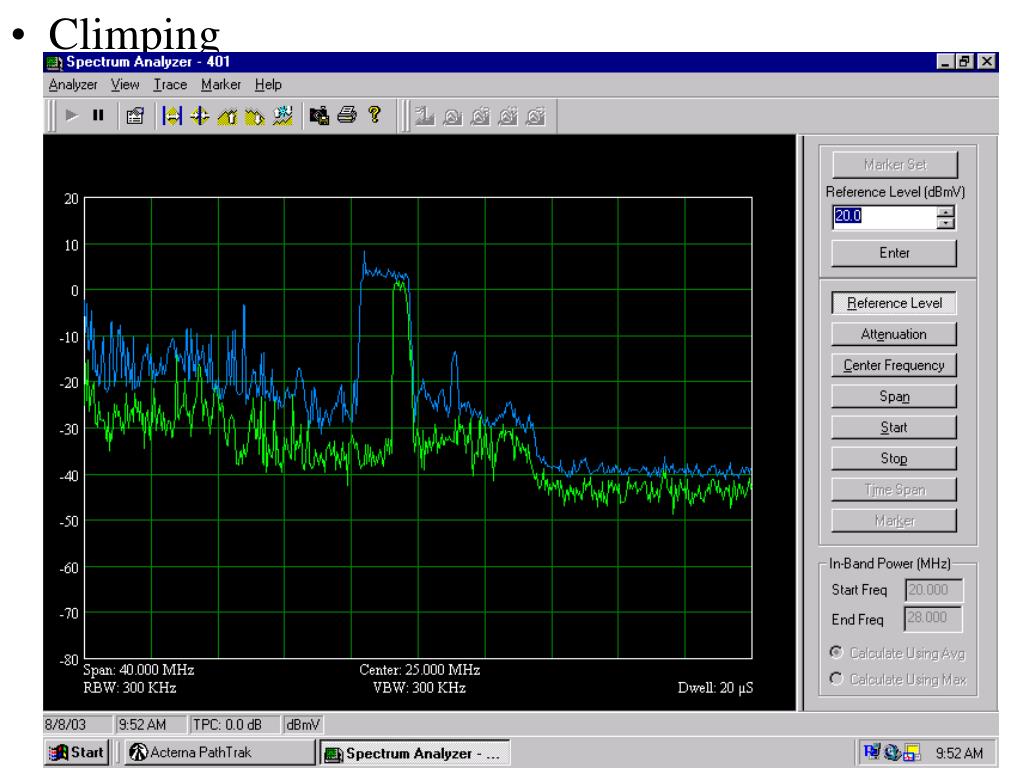This screenshot has height=768, width=1024.
Task: Click the Spectrum Analyzer title bar icon
Action: (x=55, y=63)
